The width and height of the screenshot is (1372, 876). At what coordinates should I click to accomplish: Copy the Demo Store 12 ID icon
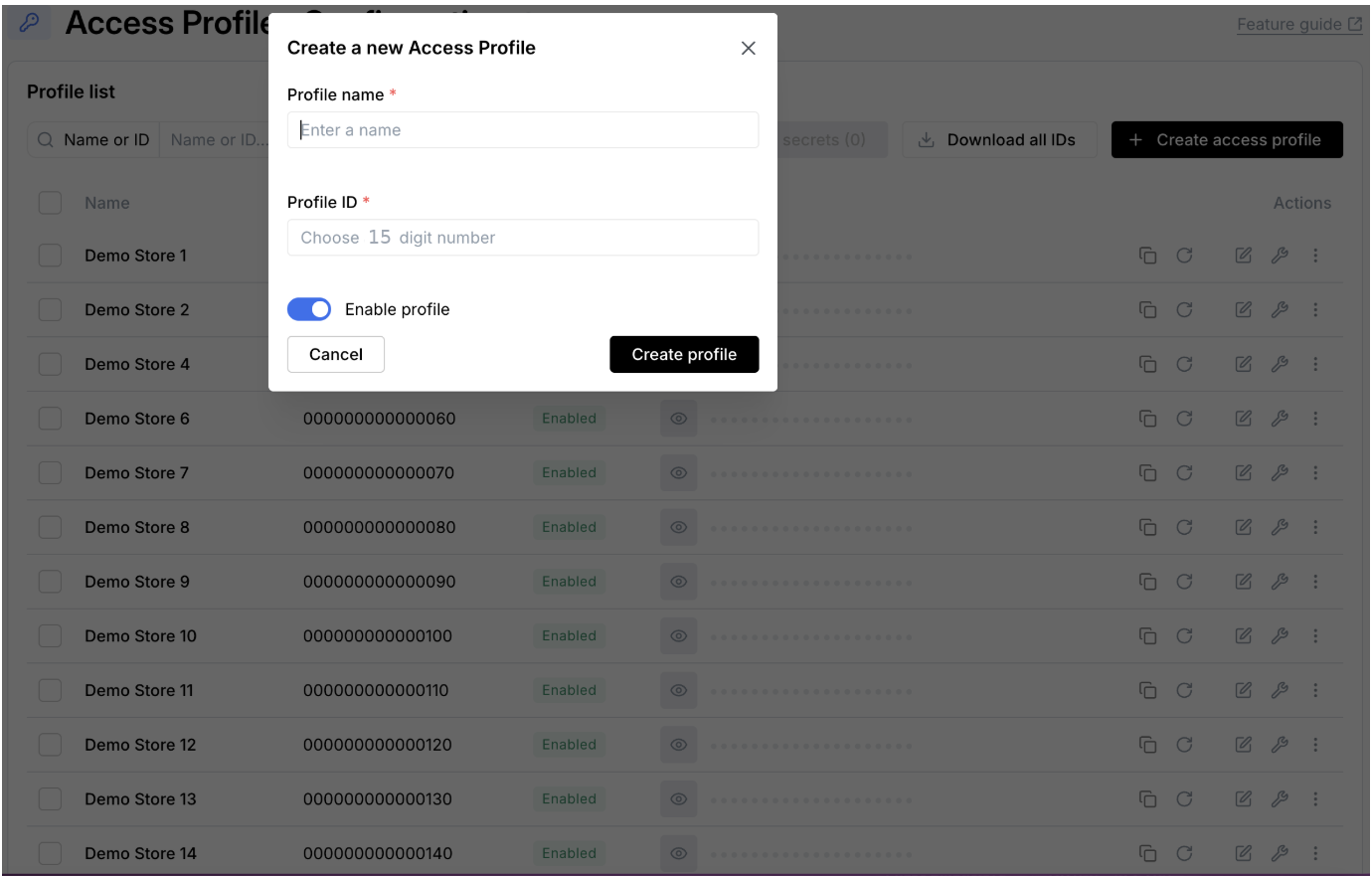coord(1147,745)
